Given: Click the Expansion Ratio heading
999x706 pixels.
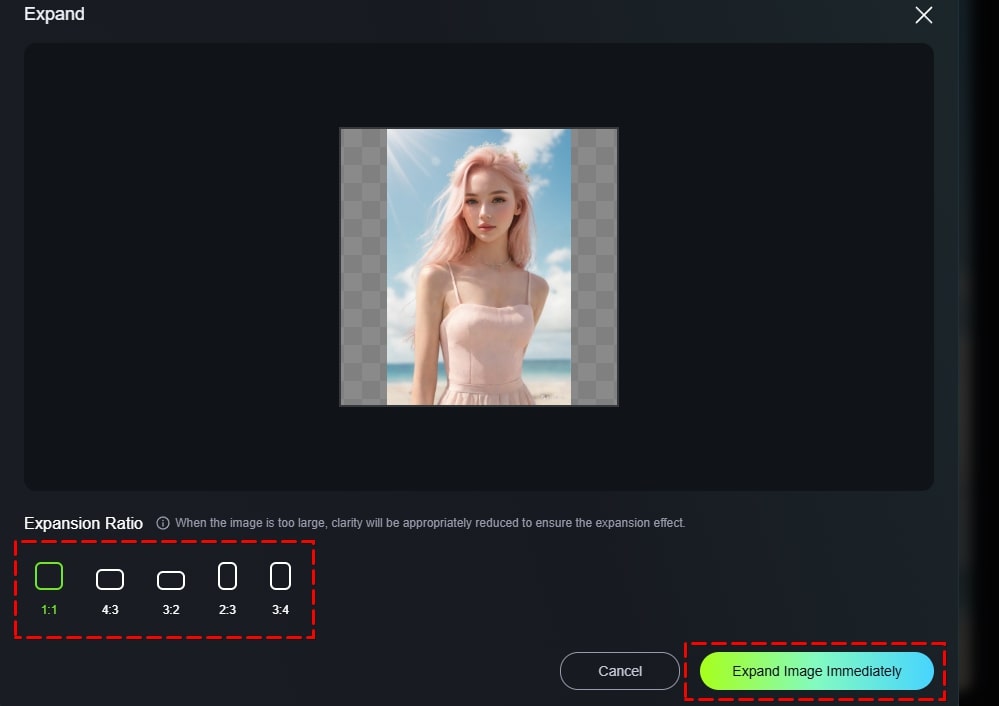Looking at the screenshot, I should click(x=83, y=523).
